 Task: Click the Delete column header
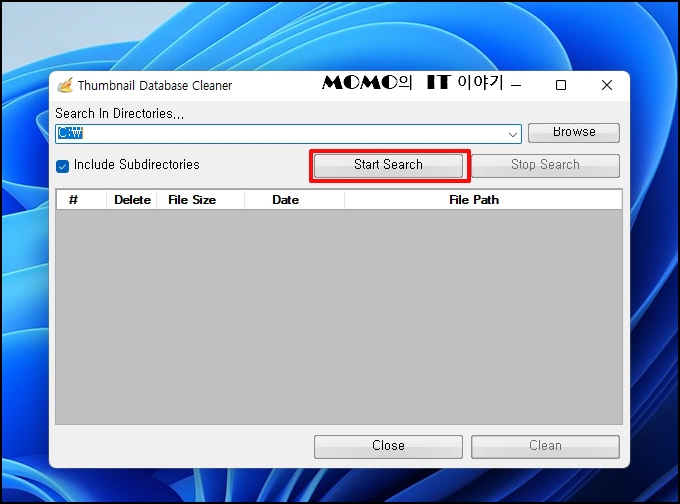click(132, 200)
